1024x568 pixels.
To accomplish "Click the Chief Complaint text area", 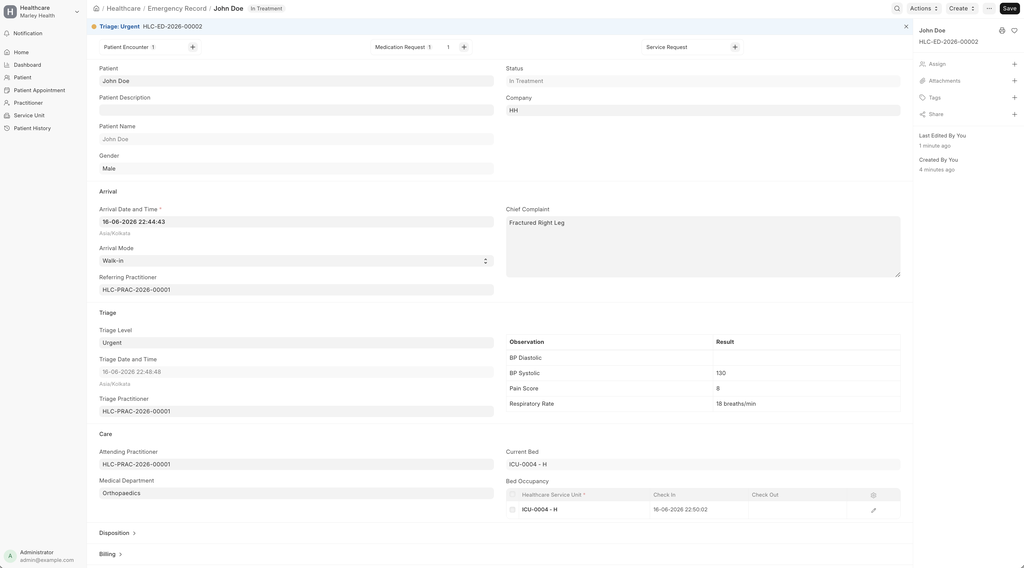I will pos(703,247).
